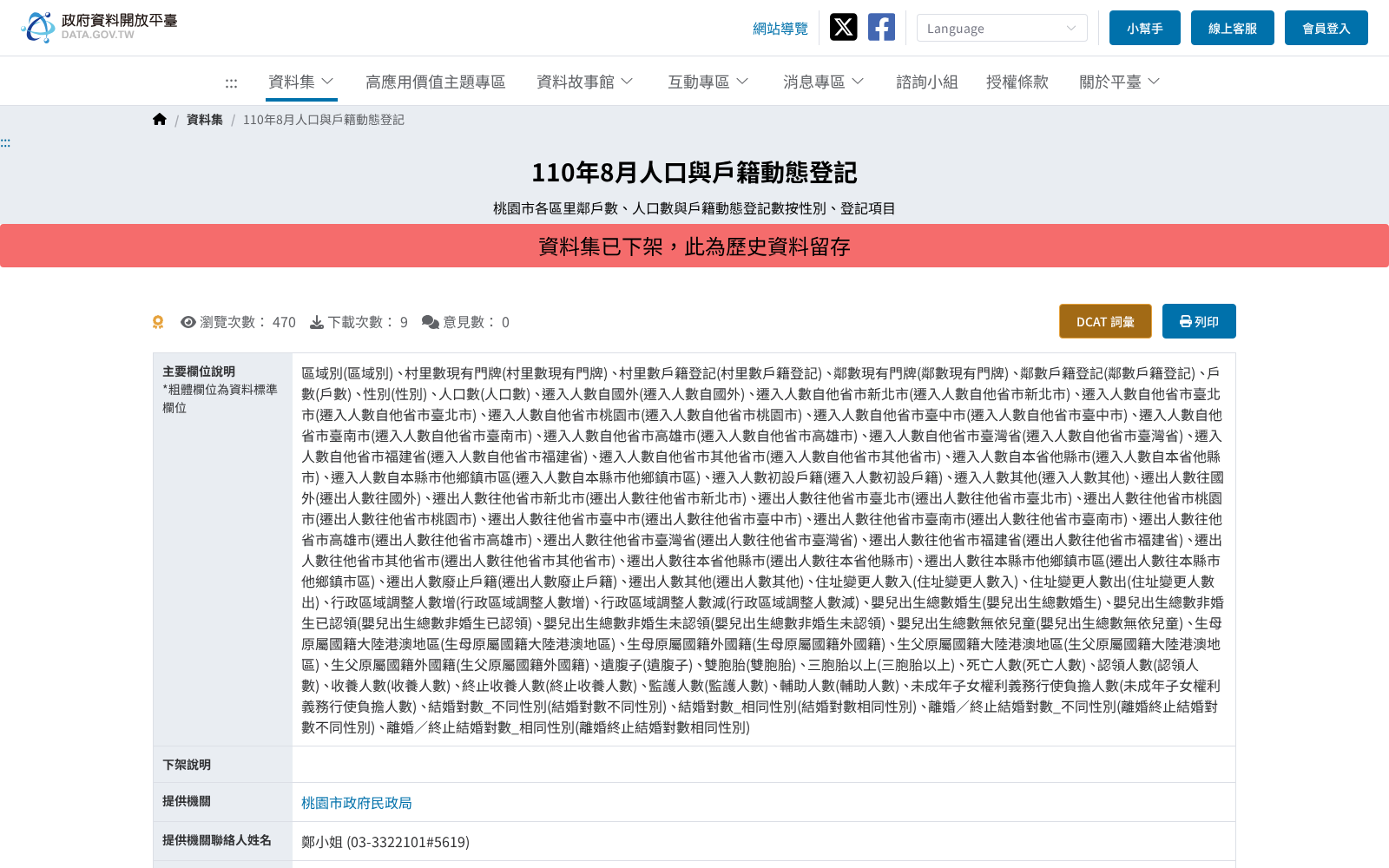
Task: Go to home via breadcrumb house icon
Action: coord(160,120)
